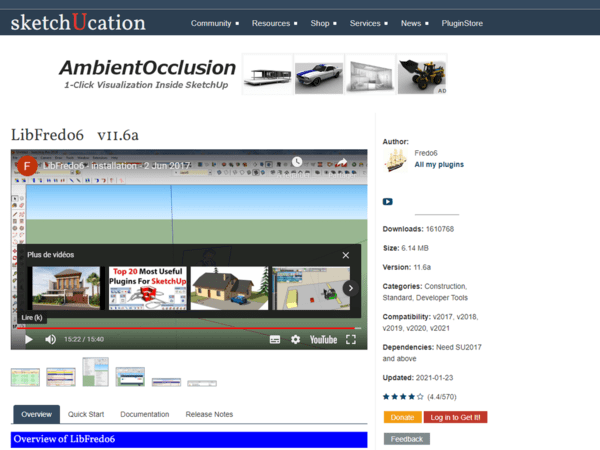This screenshot has height=450, width=600.
Task: Toggle subtitles on the video player
Action: click(x=275, y=339)
